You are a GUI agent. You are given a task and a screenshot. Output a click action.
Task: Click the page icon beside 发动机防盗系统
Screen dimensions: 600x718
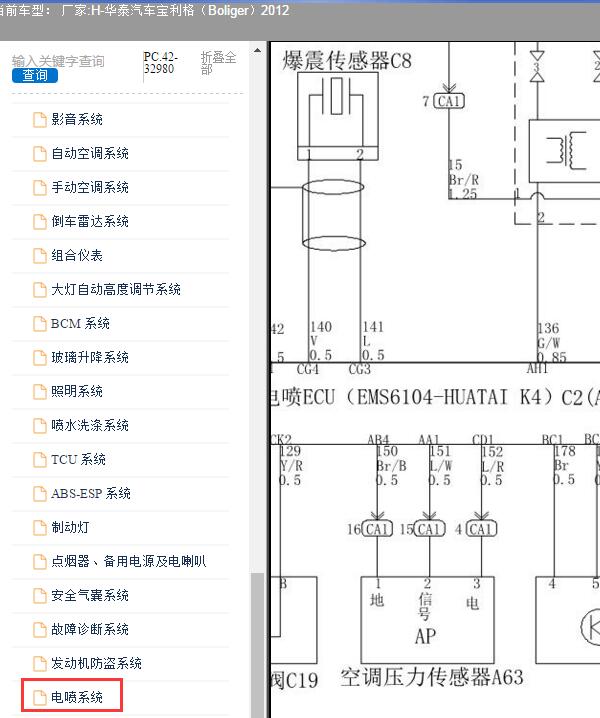(x=40, y=663)
